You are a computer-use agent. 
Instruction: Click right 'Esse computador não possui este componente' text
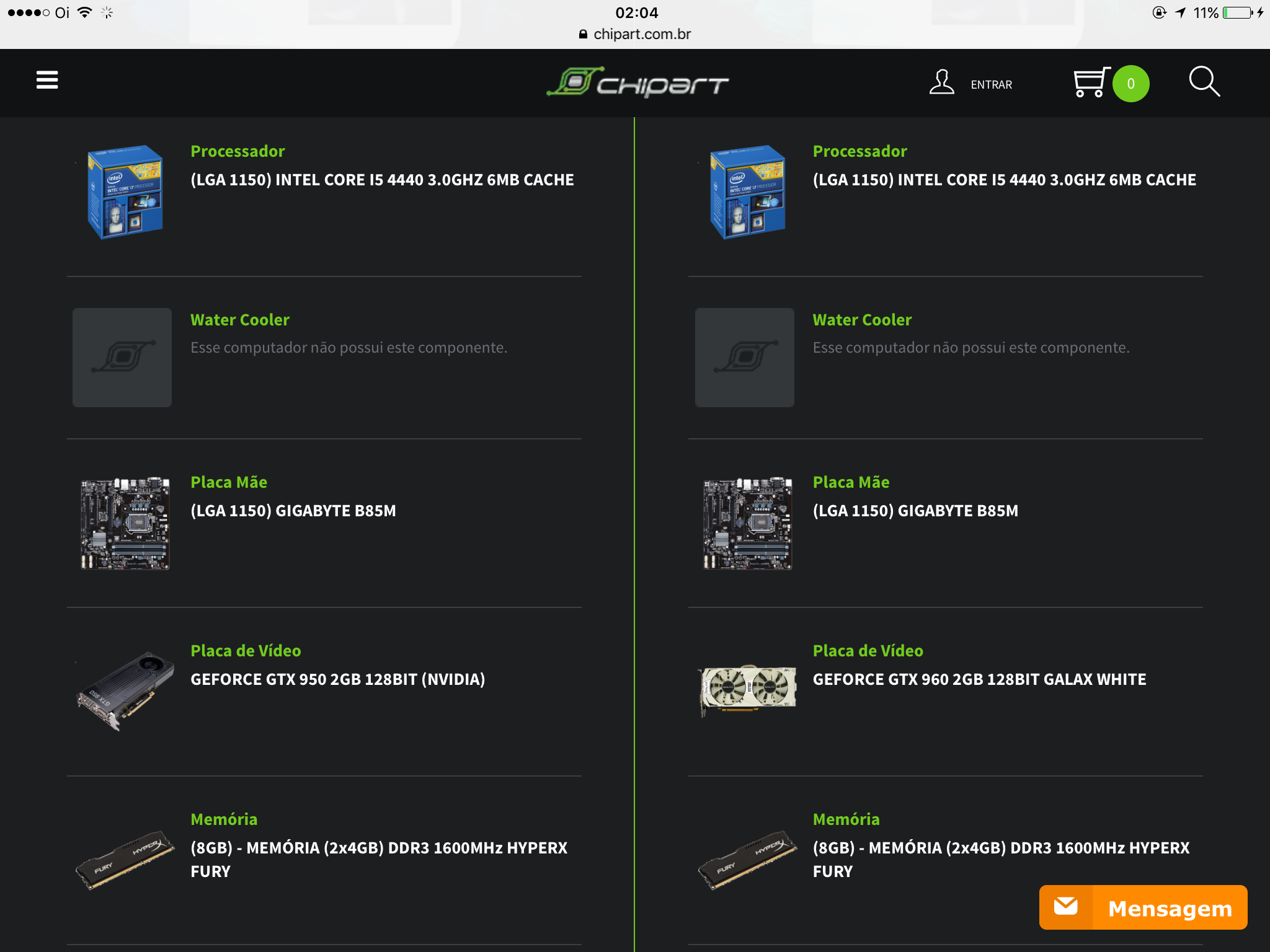tap(972, 348)
